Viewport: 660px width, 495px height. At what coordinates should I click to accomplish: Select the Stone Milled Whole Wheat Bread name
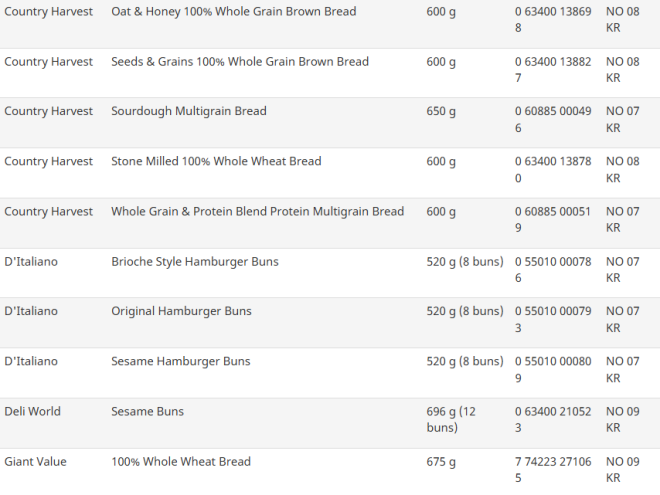point(216,162)
